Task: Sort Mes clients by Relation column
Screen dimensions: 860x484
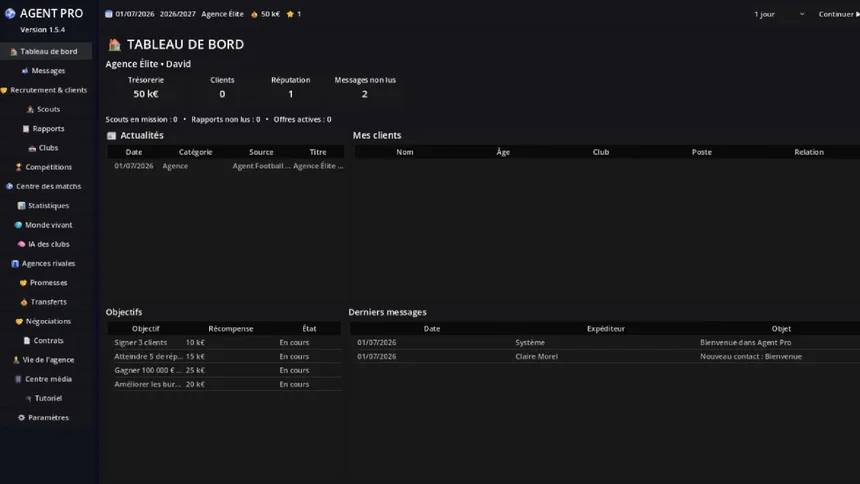Action: 809,152
